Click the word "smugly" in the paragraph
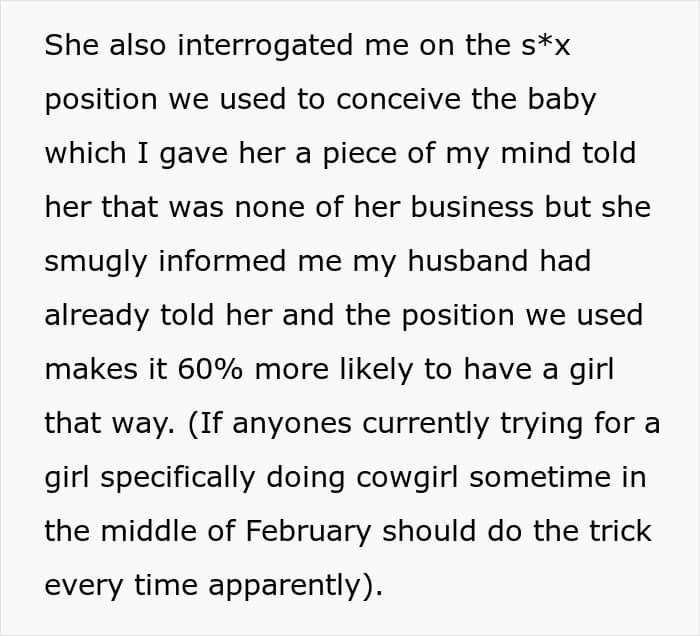700x636 pixels. pos(96,262)
